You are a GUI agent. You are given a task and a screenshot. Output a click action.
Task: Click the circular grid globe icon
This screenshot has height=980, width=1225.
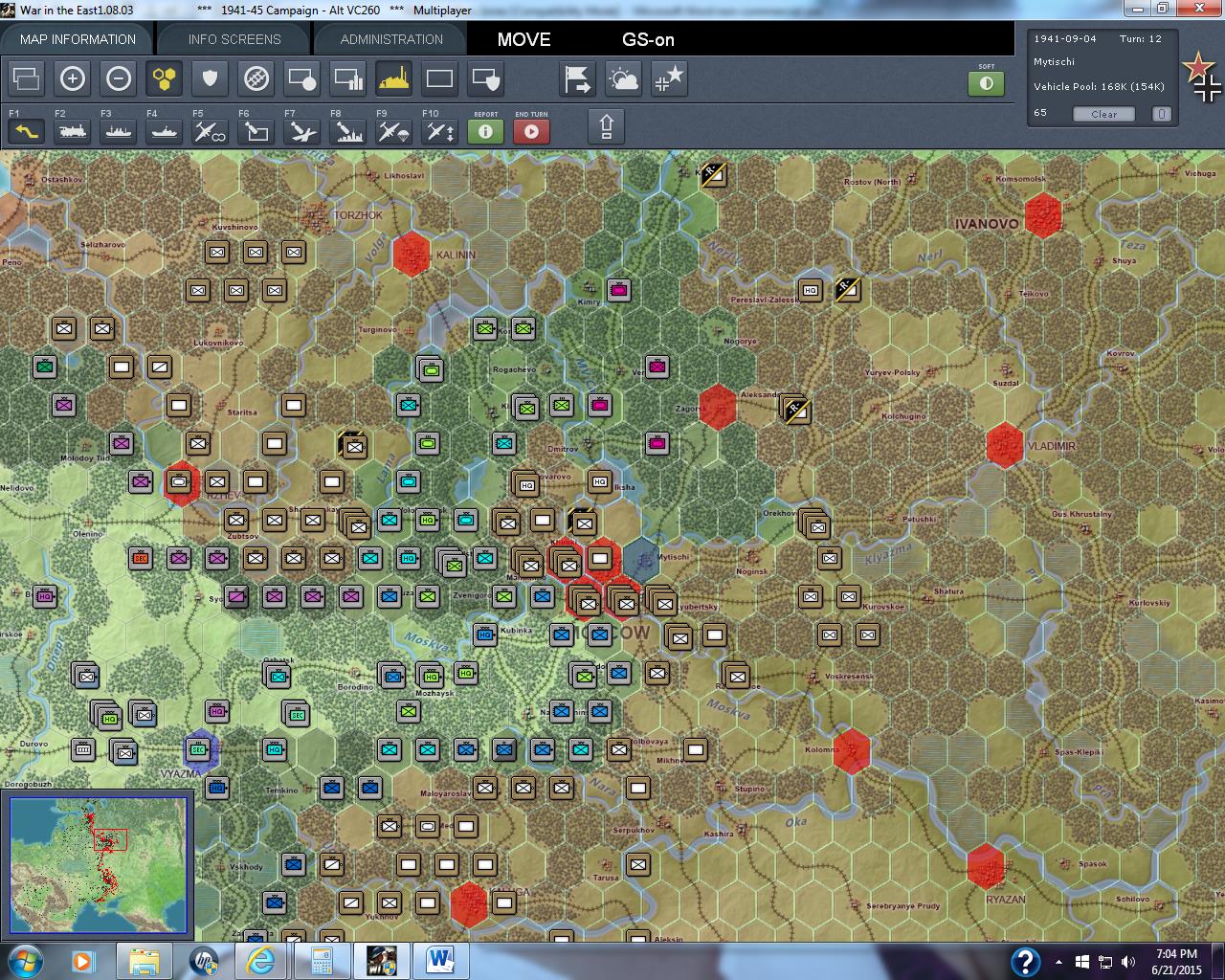click(x=256, y=78)
